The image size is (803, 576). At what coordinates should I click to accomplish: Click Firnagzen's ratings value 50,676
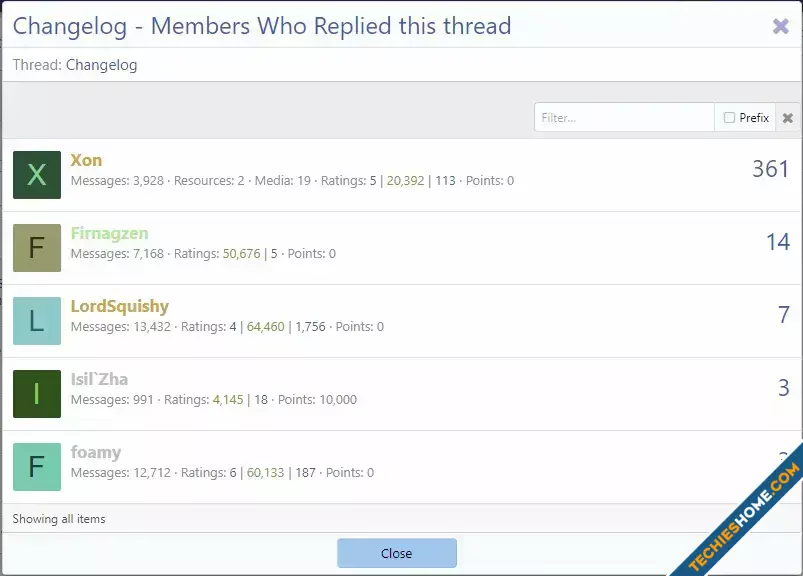click(242, 254)
